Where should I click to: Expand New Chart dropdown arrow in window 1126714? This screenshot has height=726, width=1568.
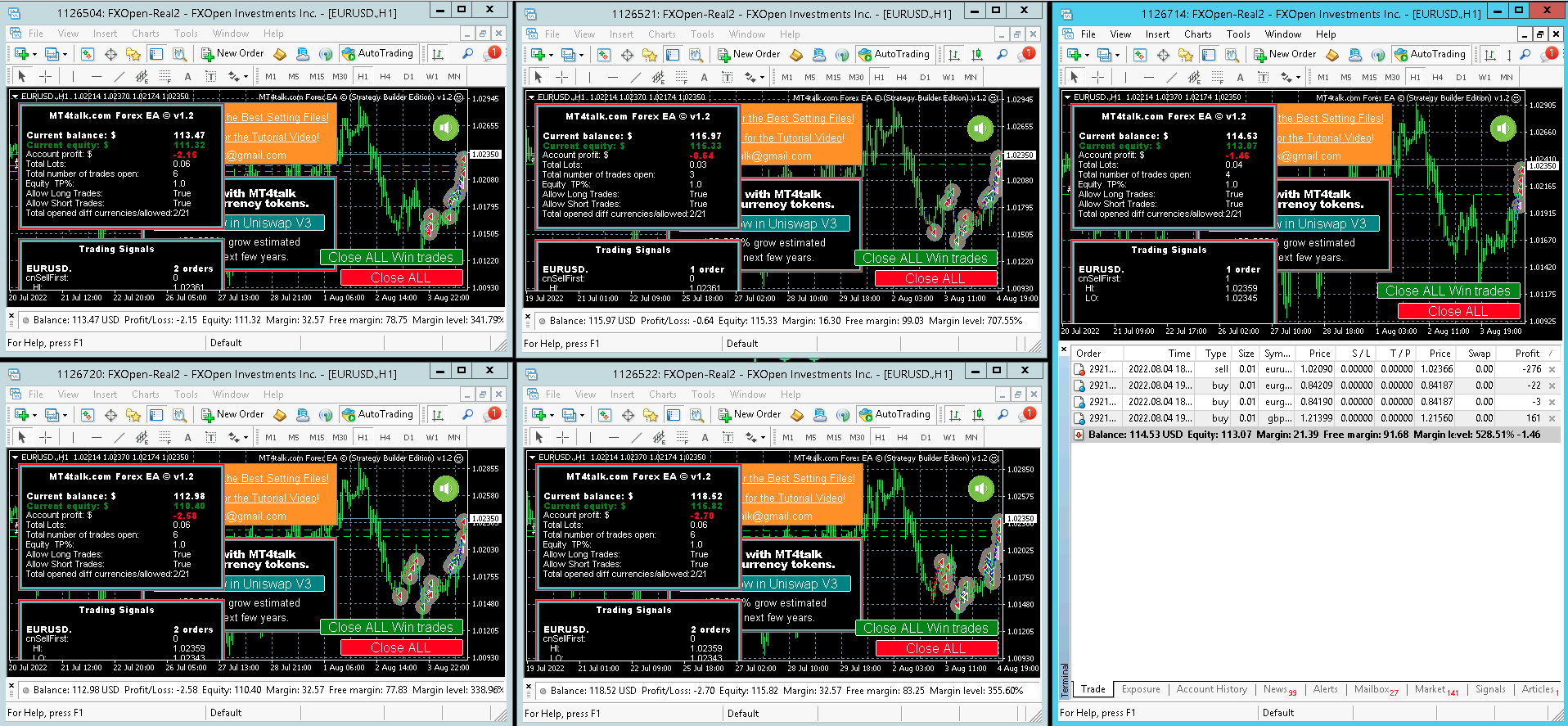(x=1087, y=56)
